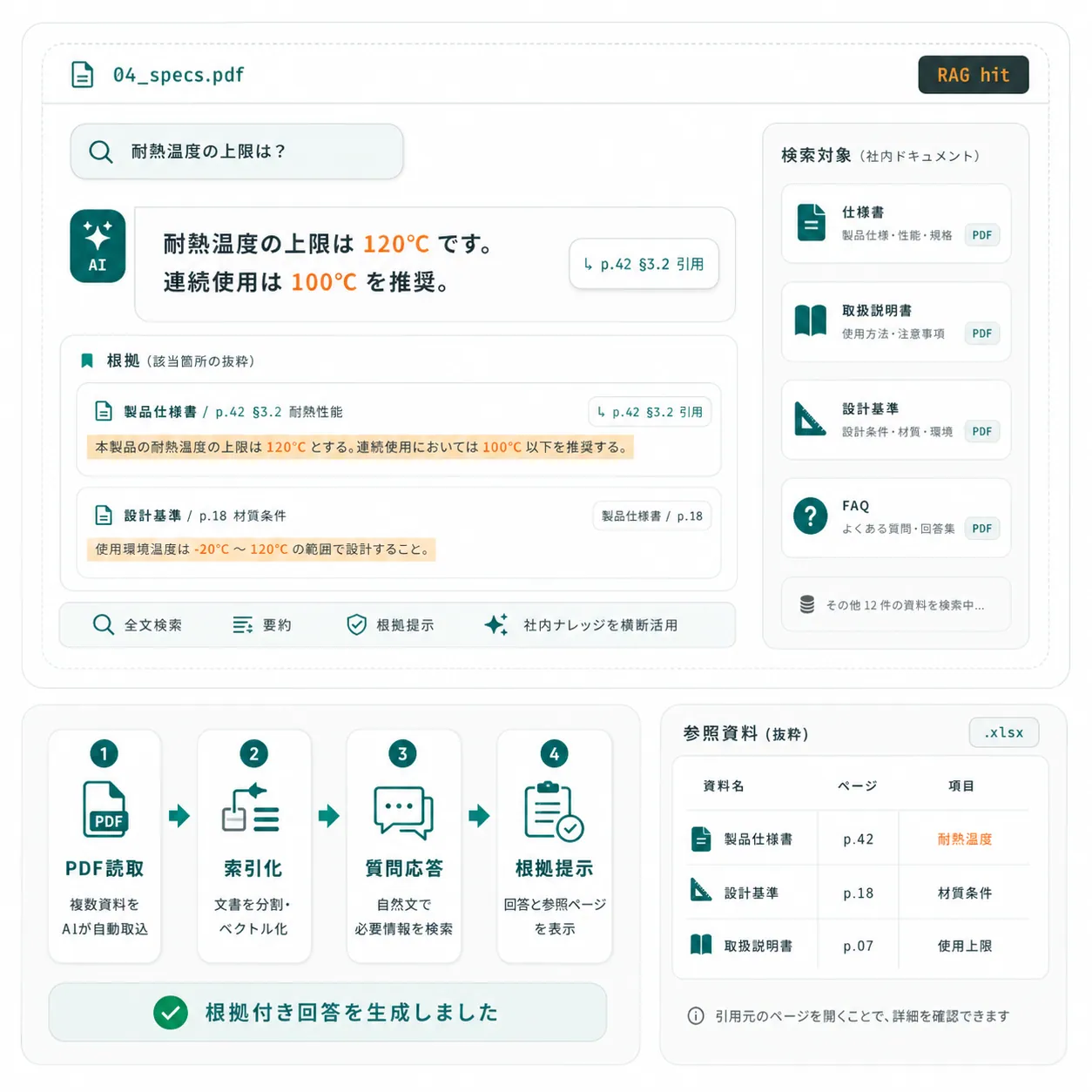Click the highlighted 使用環境温度は -20°C 〜 120°C excerpt
The width and height of the screenshot is (1092, 1092).
pos(261,549)
